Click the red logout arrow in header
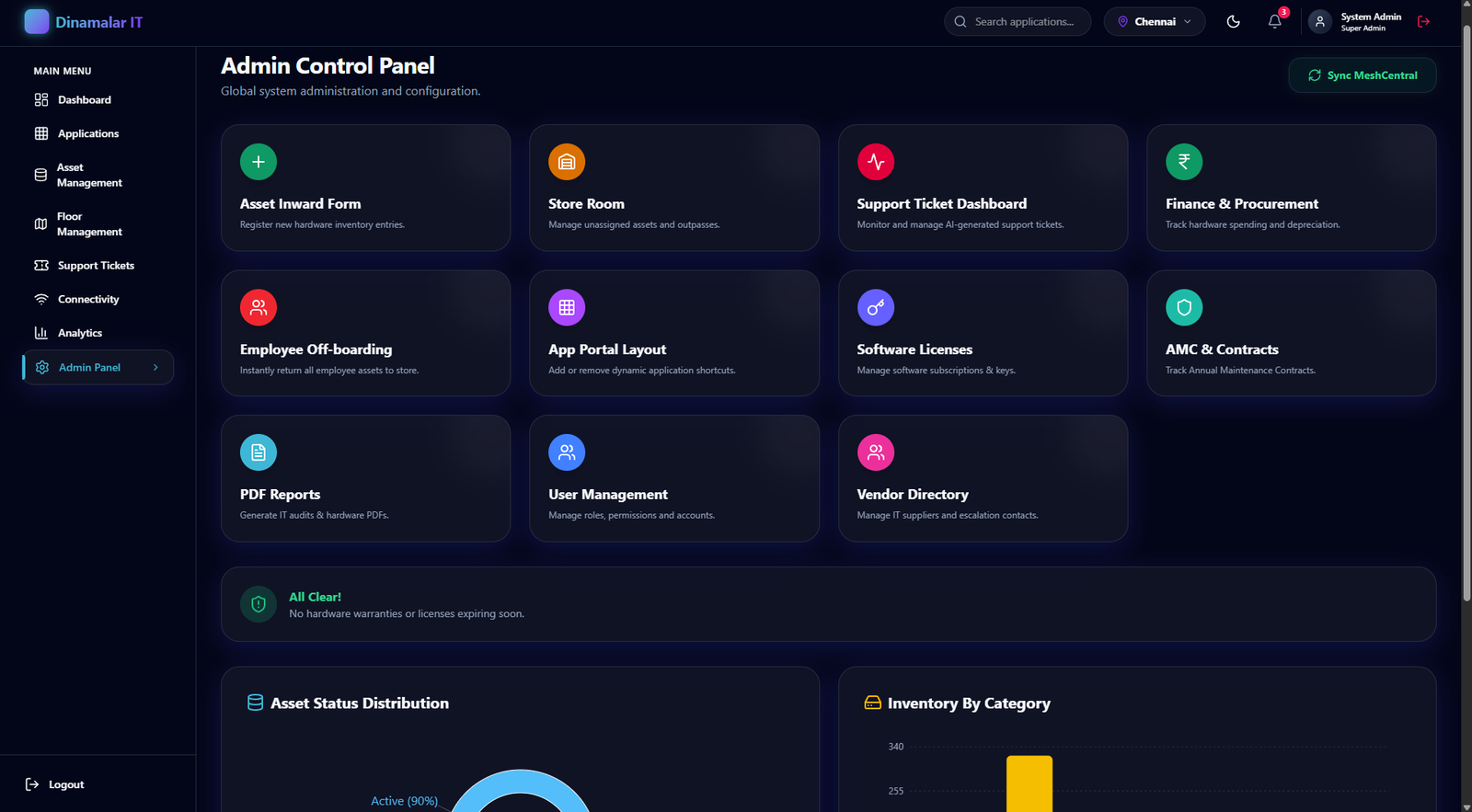Screen dimensions: 1472x812 [1423, 21]
